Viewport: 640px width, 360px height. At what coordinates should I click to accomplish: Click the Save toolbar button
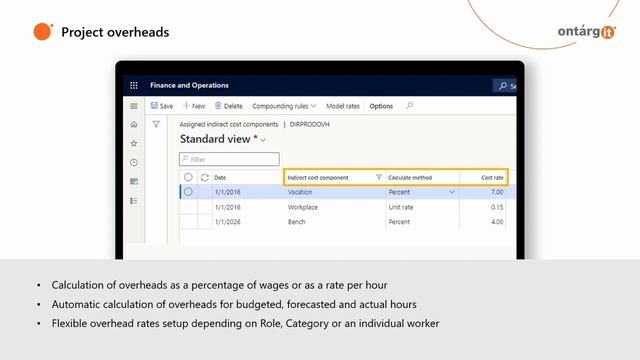[162, 106]
